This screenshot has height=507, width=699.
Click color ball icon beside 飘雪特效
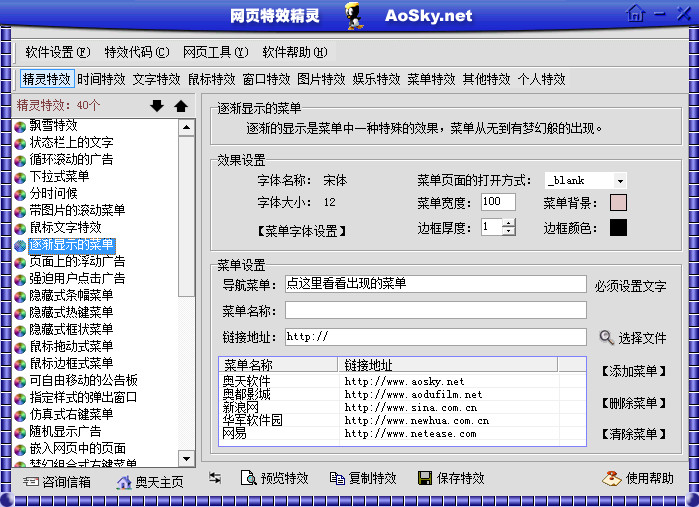(x=20, y=127)
